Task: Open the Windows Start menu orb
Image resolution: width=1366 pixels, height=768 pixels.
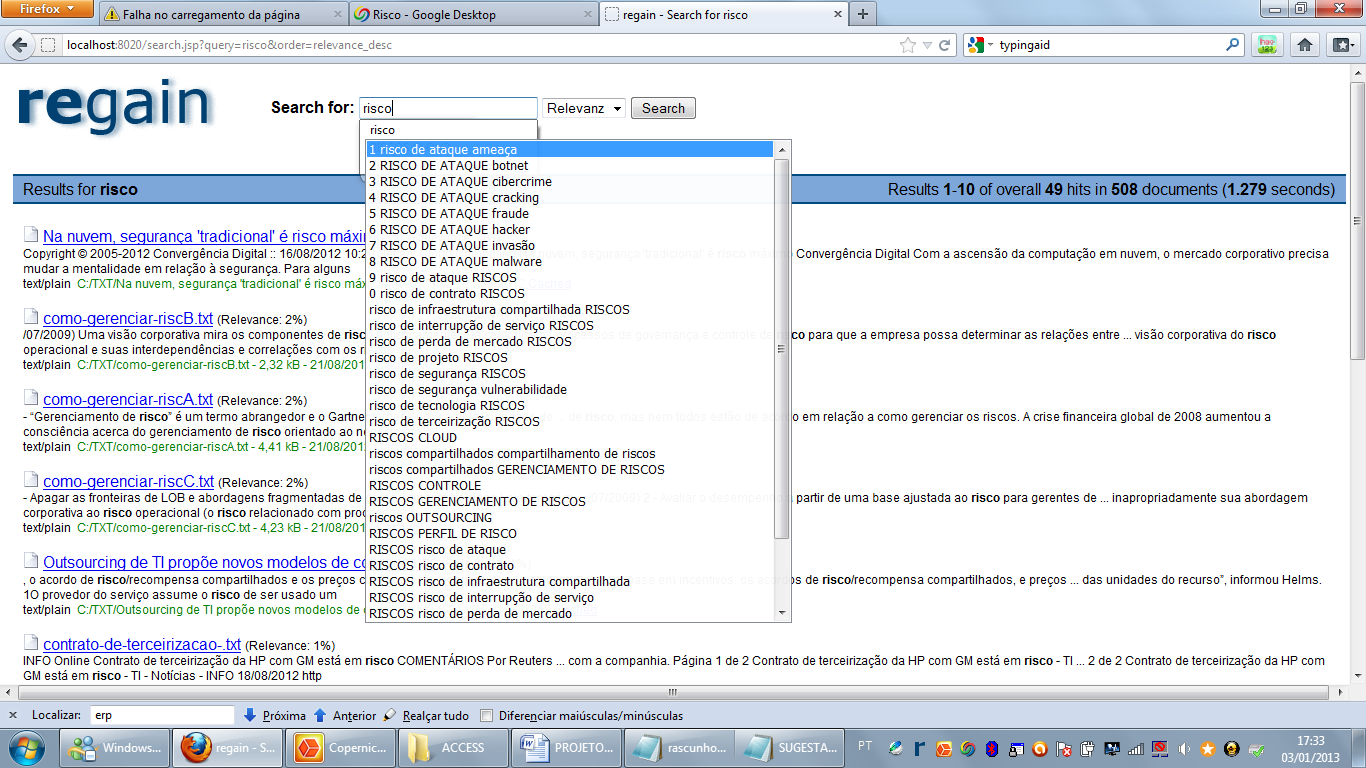Action: tap(26, 748)
